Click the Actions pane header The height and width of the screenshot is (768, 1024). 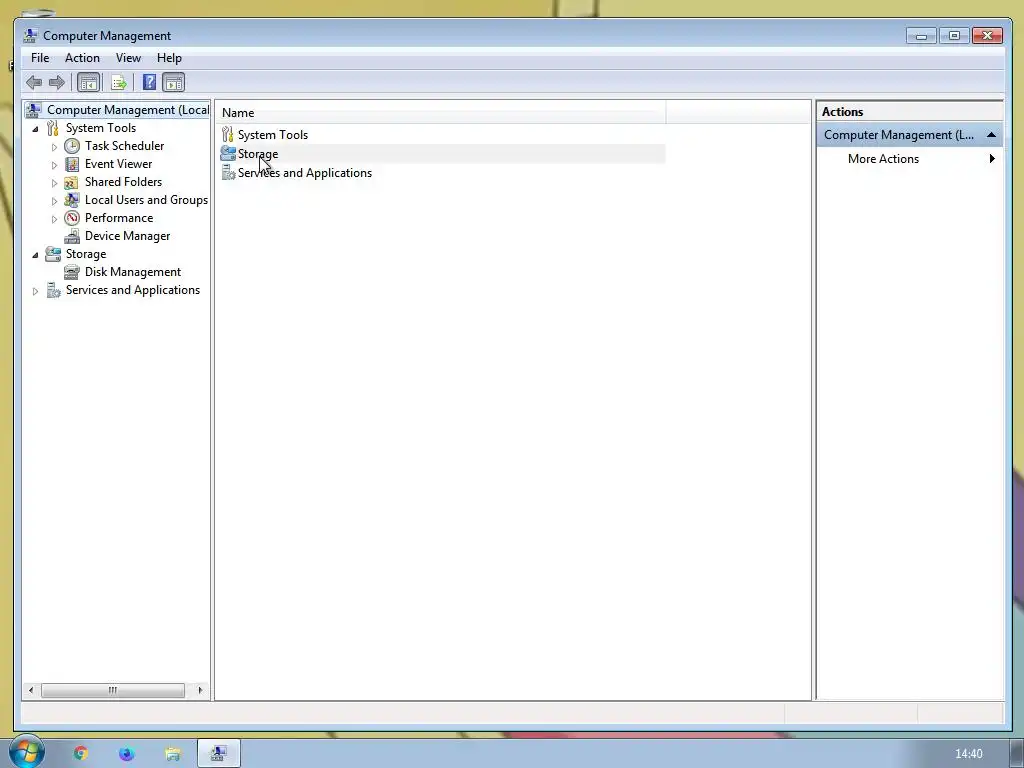910,112
